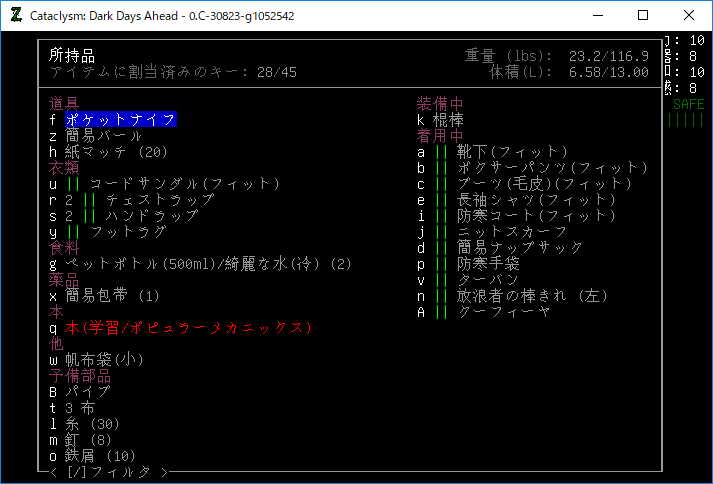Maximize the Cataclysm game window
Viewport: 713px width, 484px height.
pyautogui.click(x=643, y=15)
